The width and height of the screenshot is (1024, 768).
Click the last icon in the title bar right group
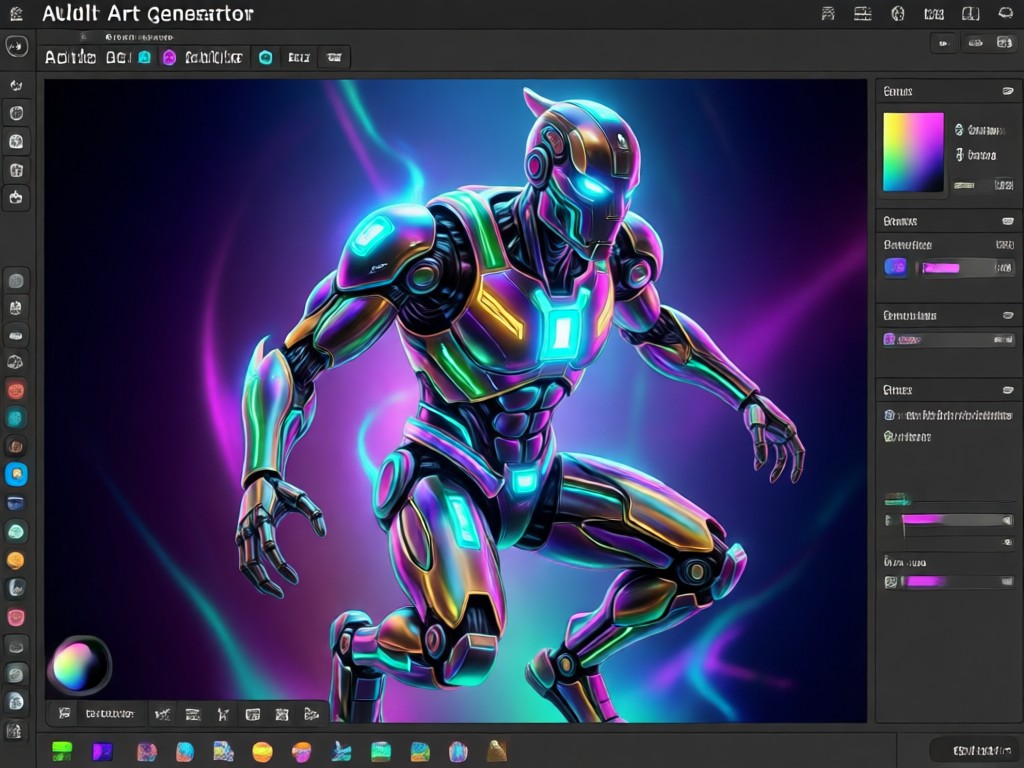[x=1006, y=14]
